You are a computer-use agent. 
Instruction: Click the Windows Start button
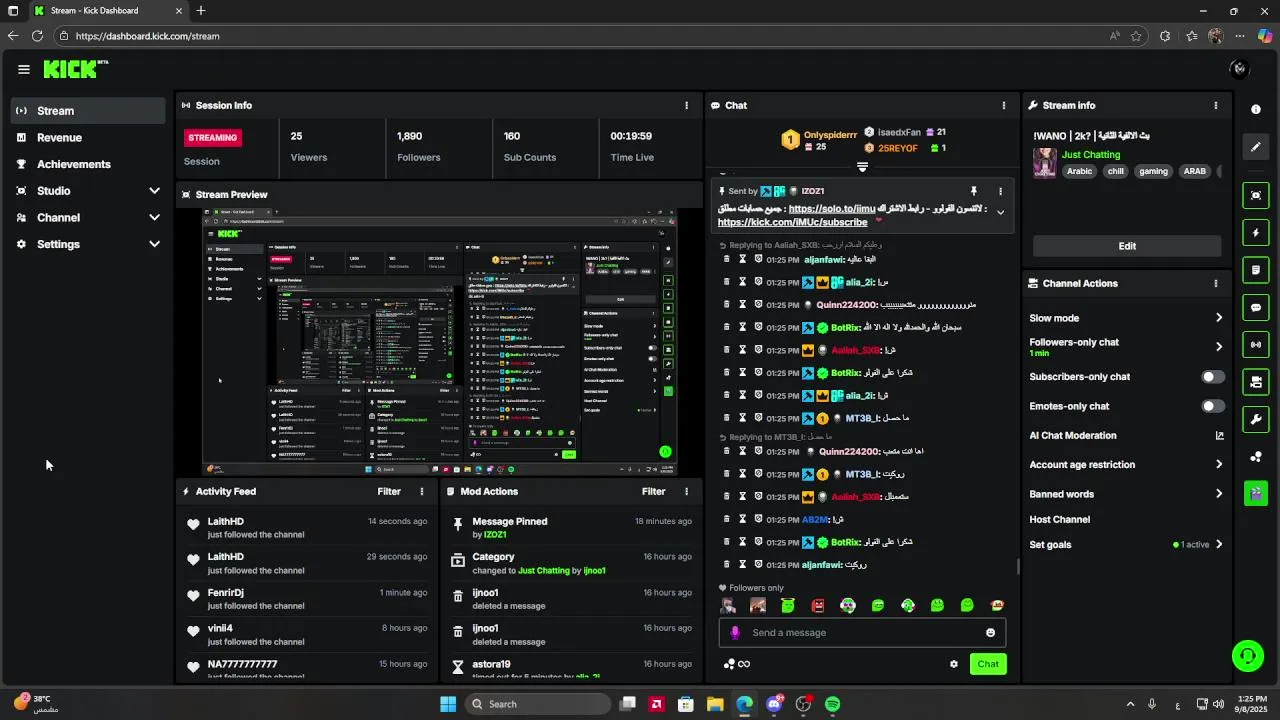(448, 704)
